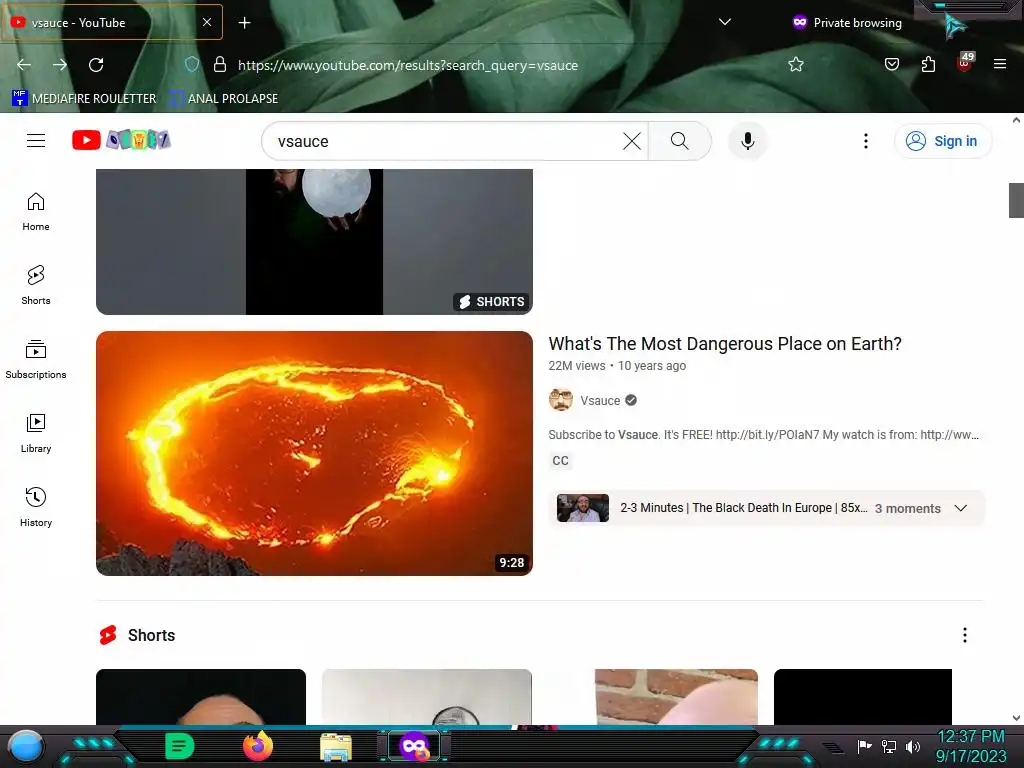View site security padlock info
This screenshot has height=768, width=1024.
click(220, 64)
